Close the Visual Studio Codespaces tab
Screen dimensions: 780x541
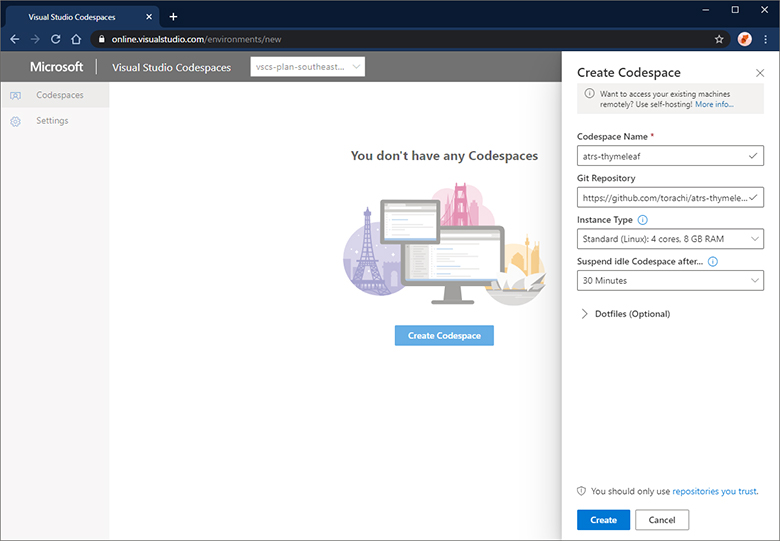tap(149, 17)
